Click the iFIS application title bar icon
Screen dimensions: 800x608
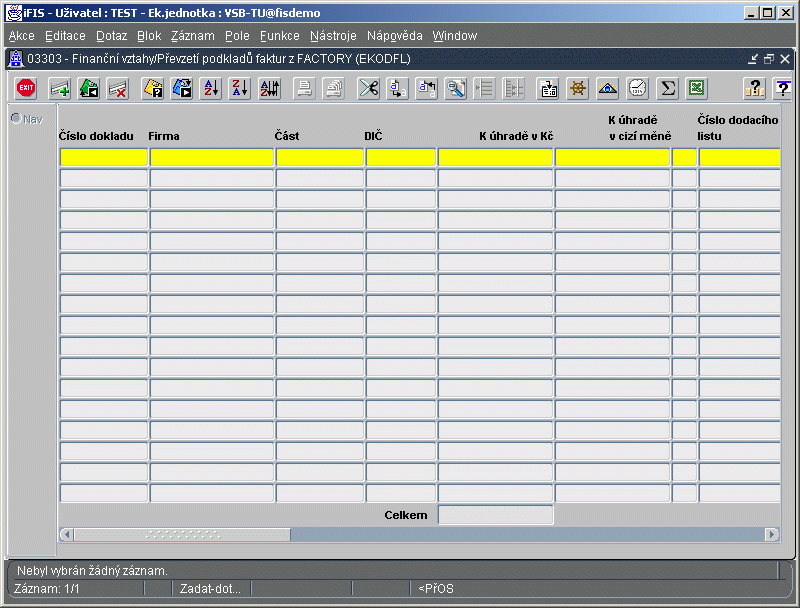[14, 13]
